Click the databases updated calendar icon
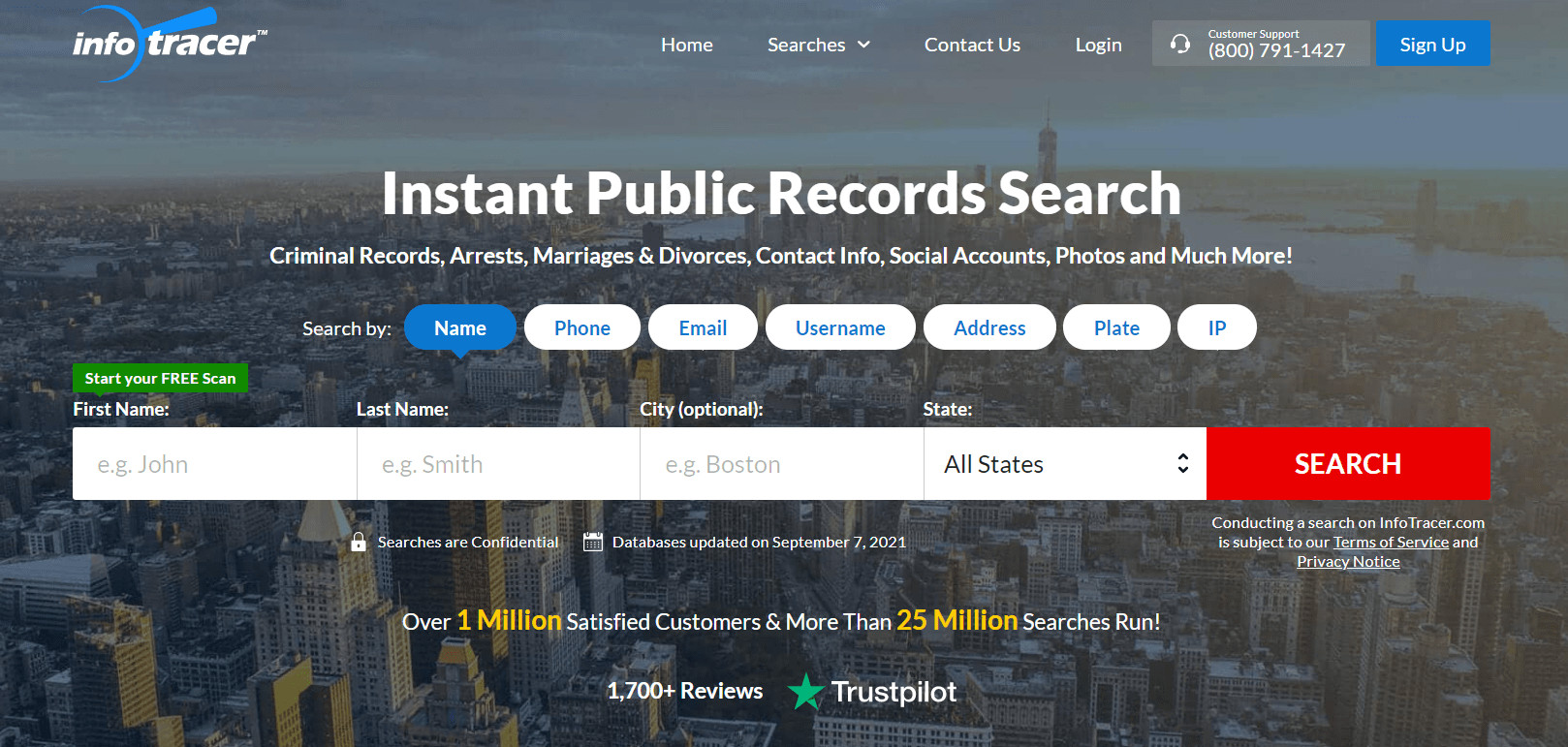This screenshot has height=747, width=1568. click(593, 542)
